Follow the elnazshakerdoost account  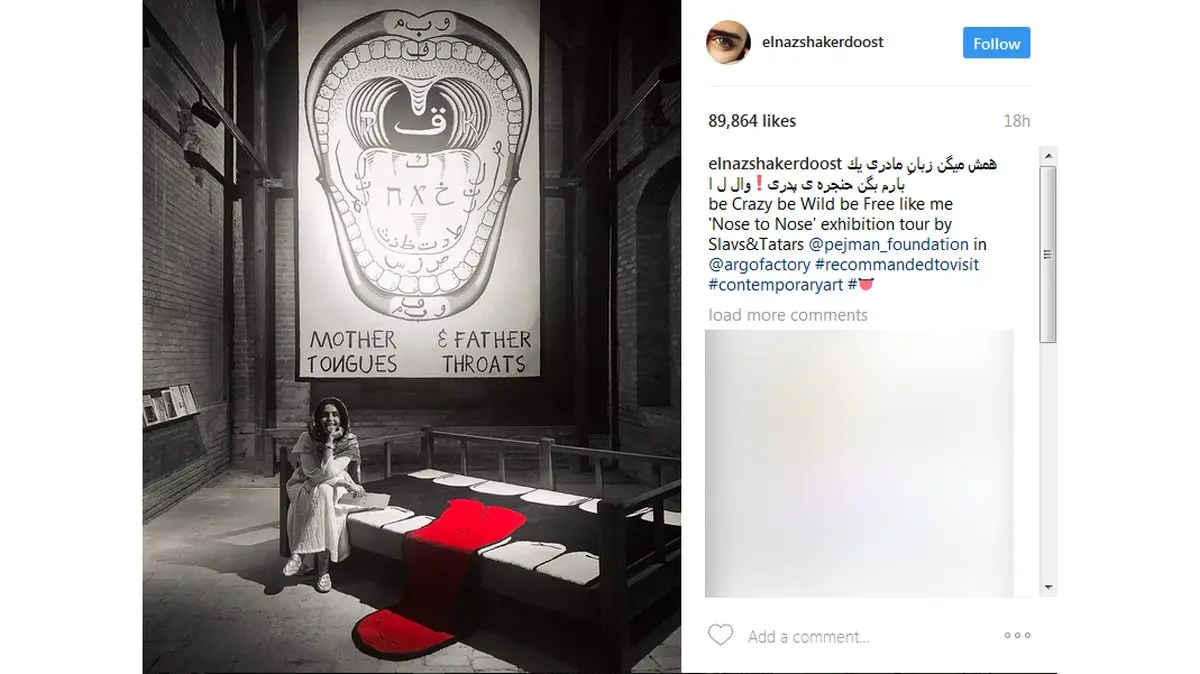click(996, 44)
